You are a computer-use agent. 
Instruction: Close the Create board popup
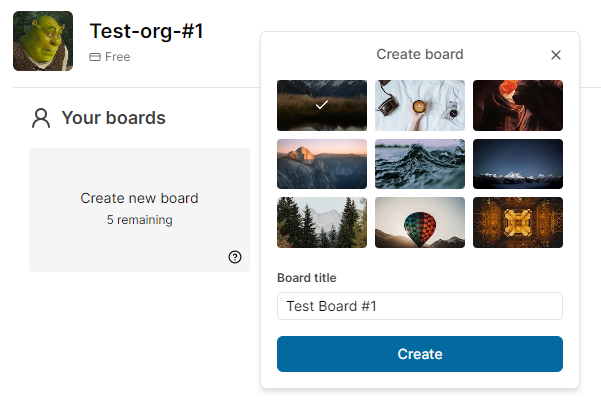[x=556, y=55]
